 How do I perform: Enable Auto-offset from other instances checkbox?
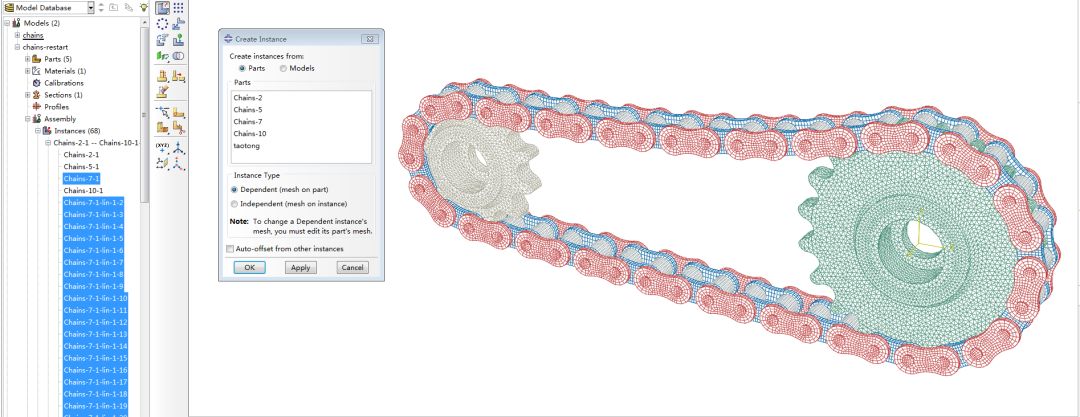(231, 248)
